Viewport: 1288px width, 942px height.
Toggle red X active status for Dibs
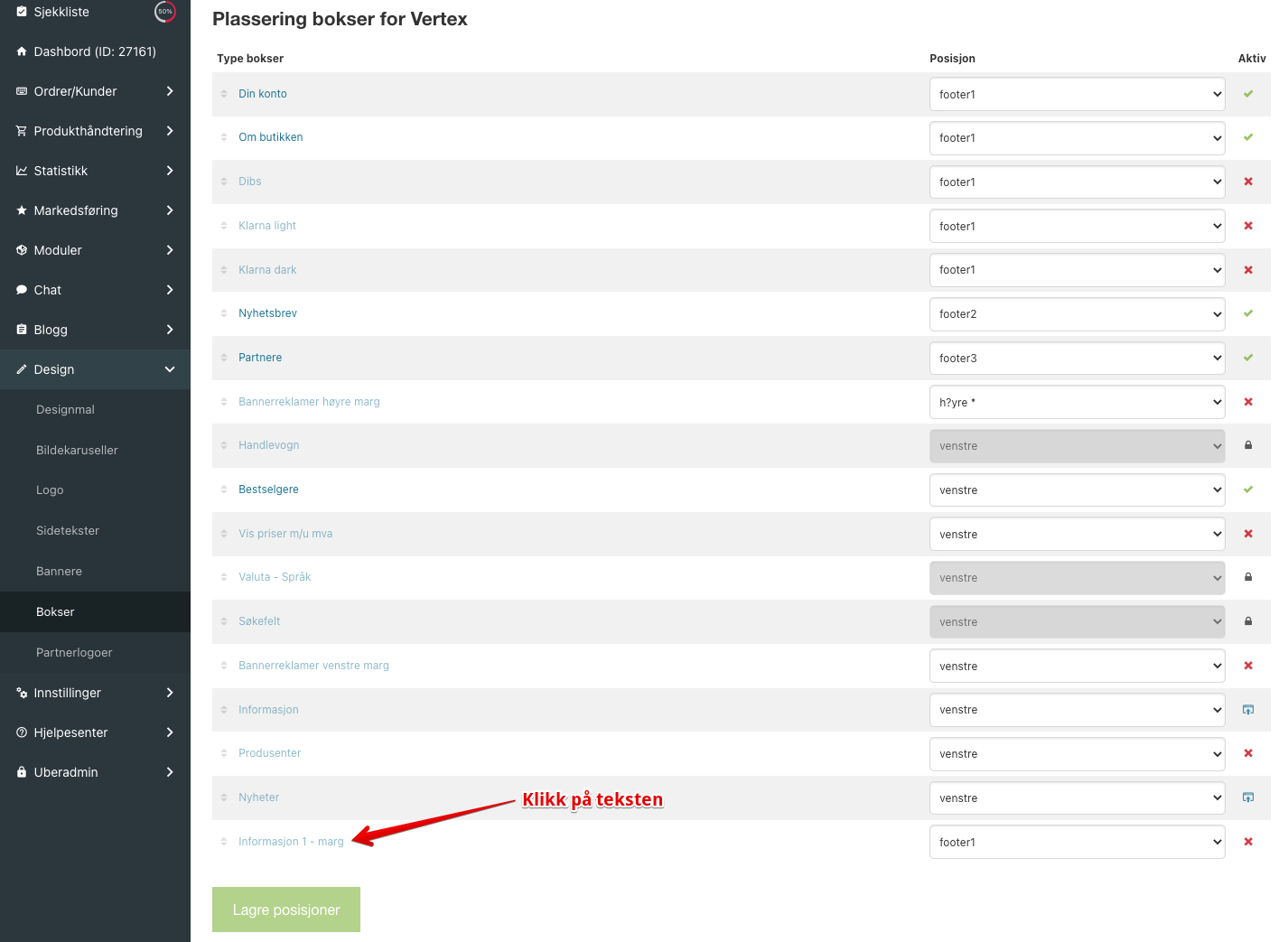point(1248,182)
